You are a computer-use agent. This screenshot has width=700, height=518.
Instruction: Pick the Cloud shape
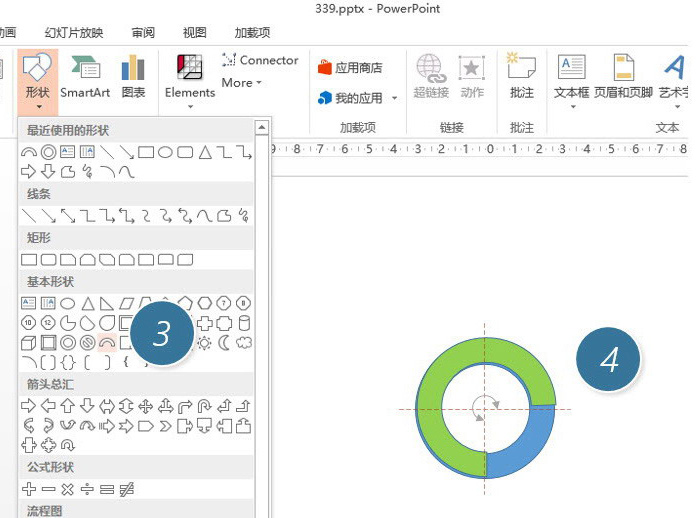[x=244, y=343]
